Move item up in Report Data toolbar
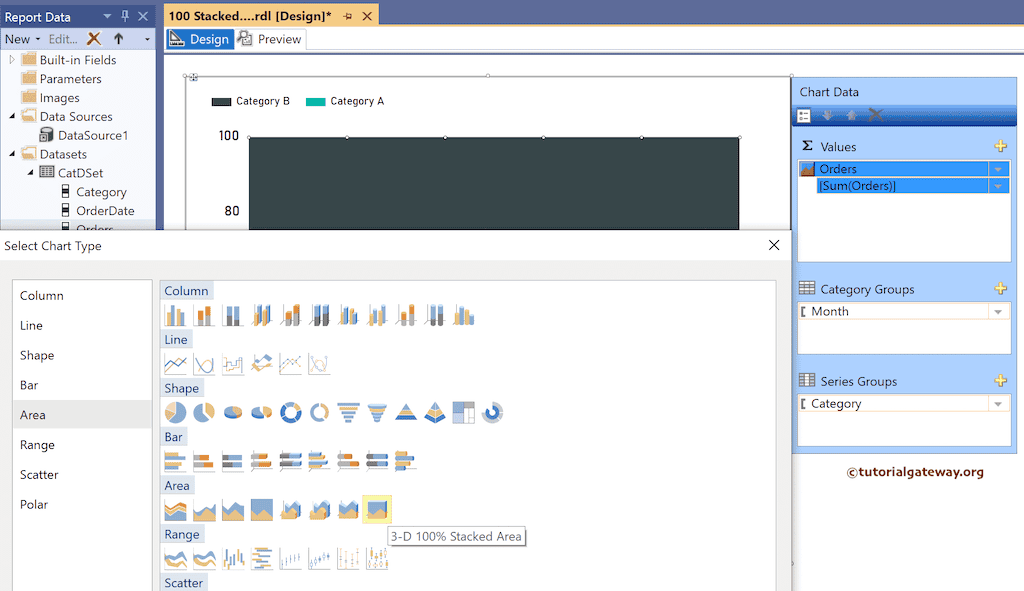1024x591 pixels. pyautogui.click(x=118, y=39)
